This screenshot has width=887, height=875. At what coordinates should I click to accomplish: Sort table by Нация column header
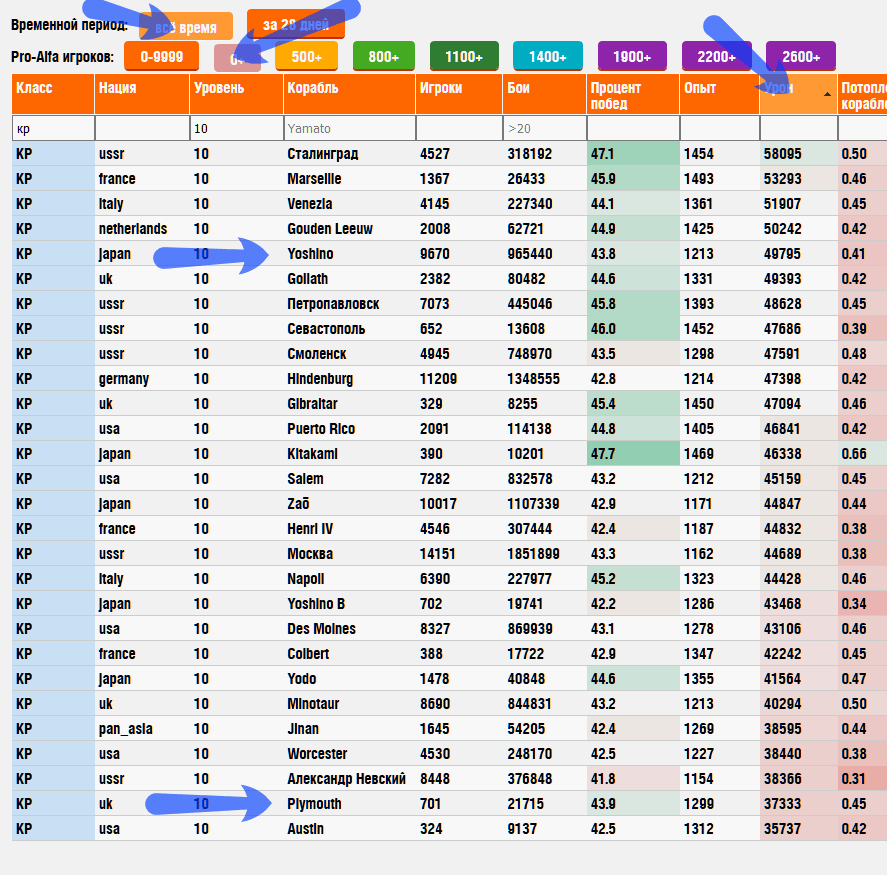142,94
